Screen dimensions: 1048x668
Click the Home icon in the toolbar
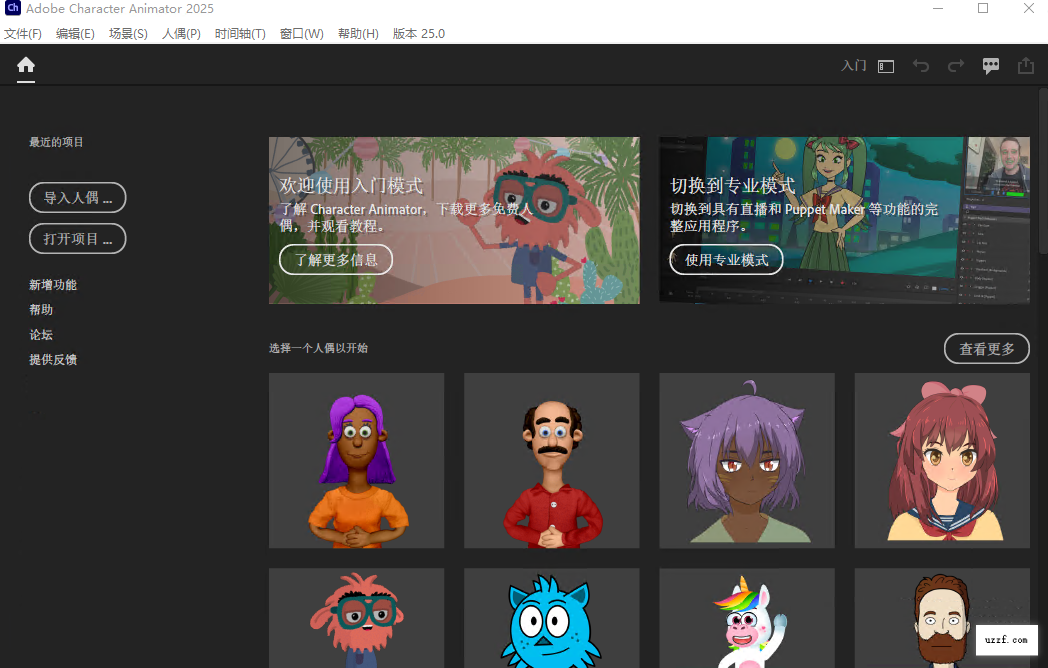25,66
